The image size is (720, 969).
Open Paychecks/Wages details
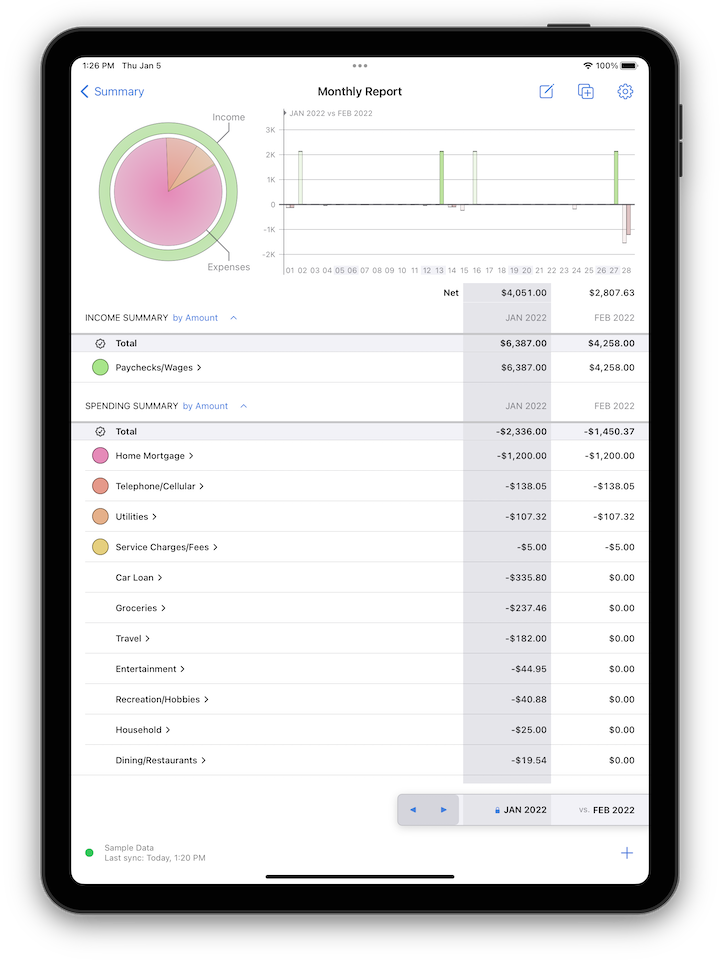coord(158,368)
